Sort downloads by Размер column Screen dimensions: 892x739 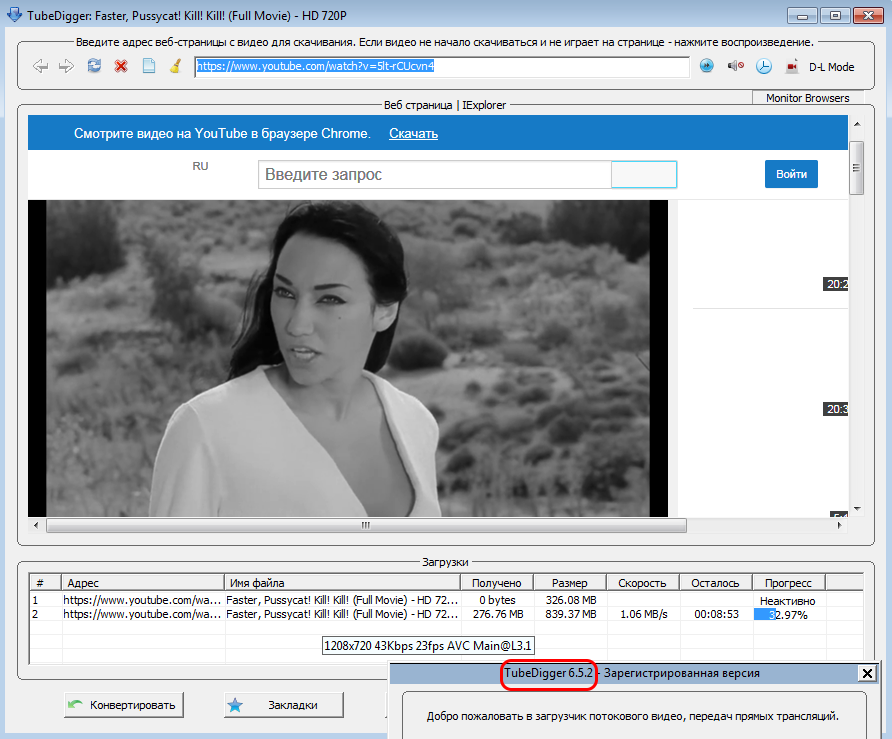pos(569,583)
